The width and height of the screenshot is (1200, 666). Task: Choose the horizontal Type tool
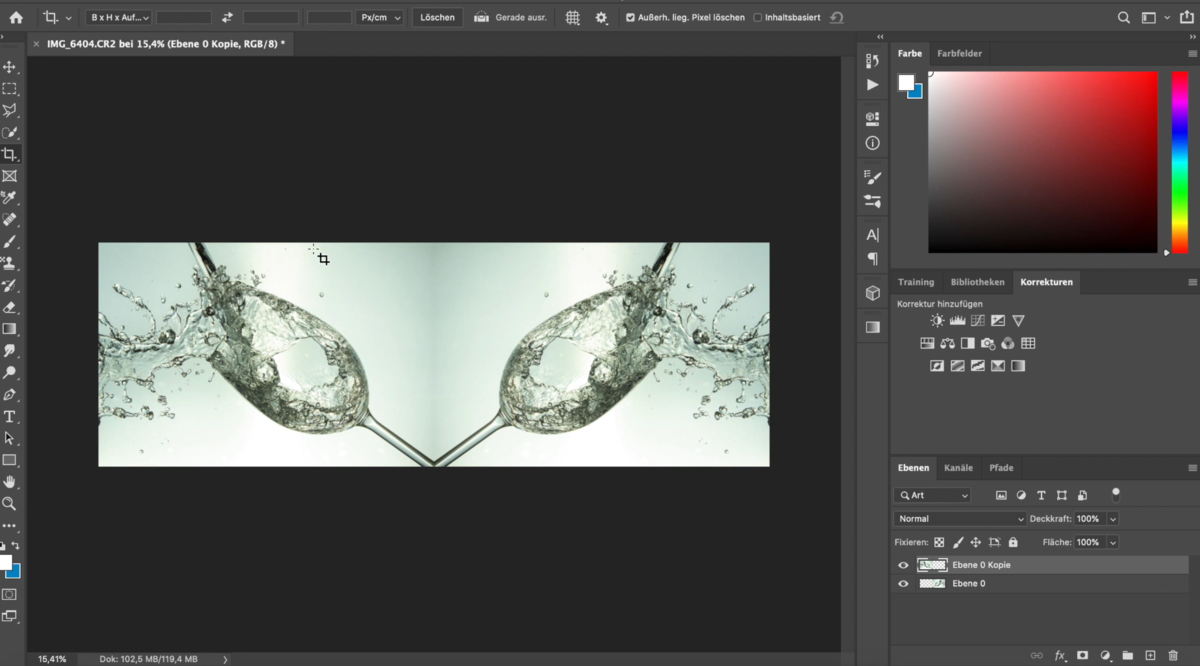11,415
